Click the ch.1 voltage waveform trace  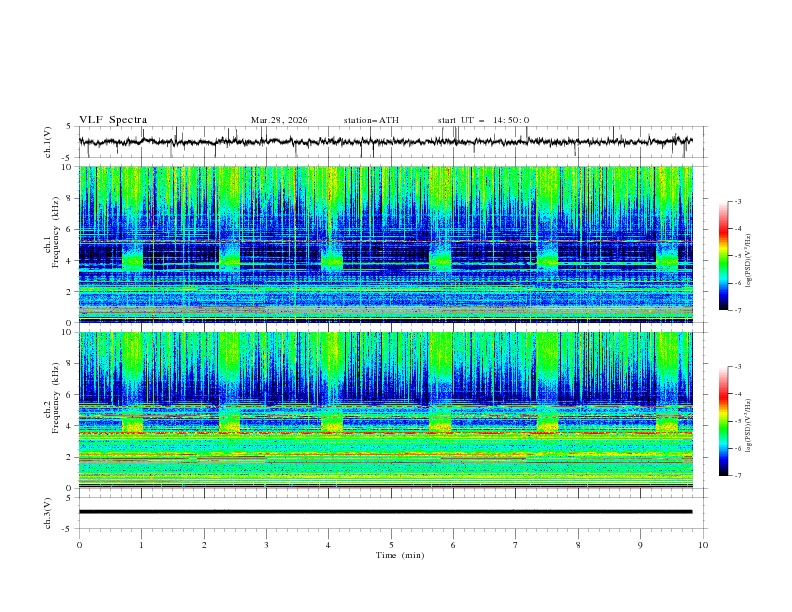pyautogui.click(x=385, y=141)
